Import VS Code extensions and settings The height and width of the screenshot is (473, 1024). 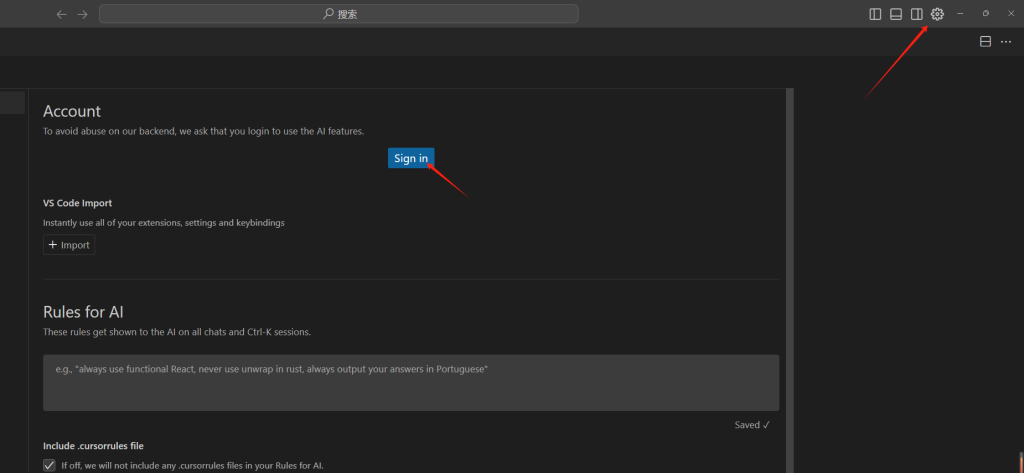click(69, 245)
